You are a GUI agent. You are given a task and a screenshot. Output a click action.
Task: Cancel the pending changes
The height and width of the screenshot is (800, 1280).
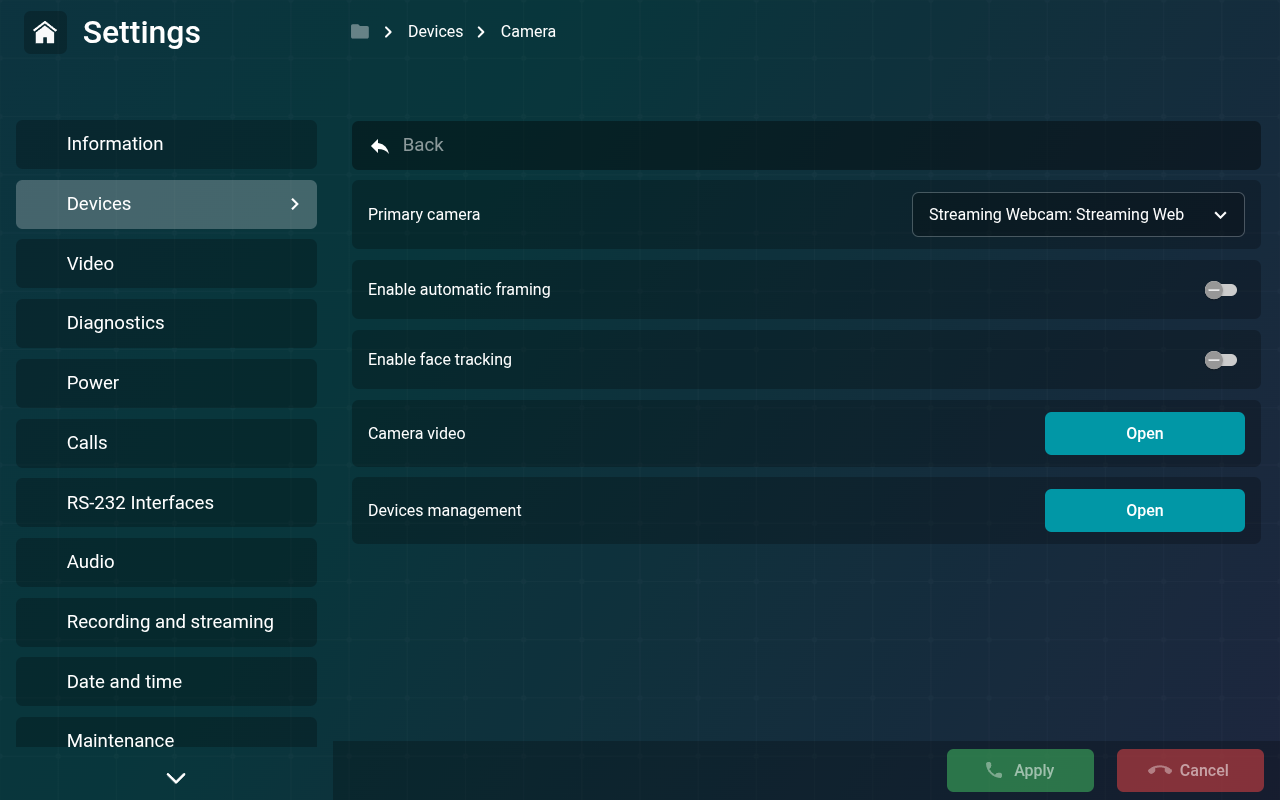click(x=1190, y=770)
